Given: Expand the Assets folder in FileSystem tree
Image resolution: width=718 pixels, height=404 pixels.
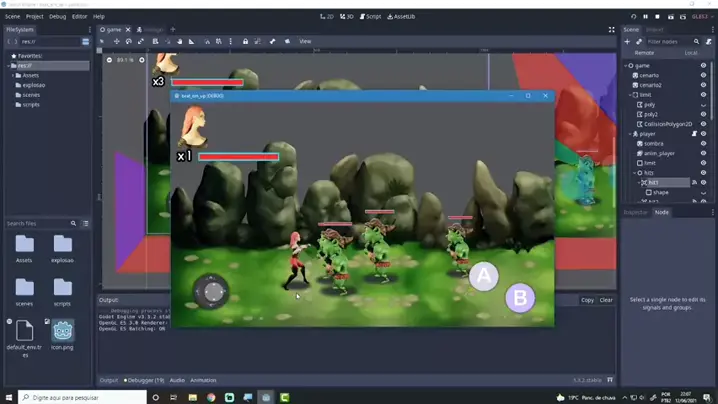Looking at the screenshot, I should pyautogui.click(x=13, y=75).
